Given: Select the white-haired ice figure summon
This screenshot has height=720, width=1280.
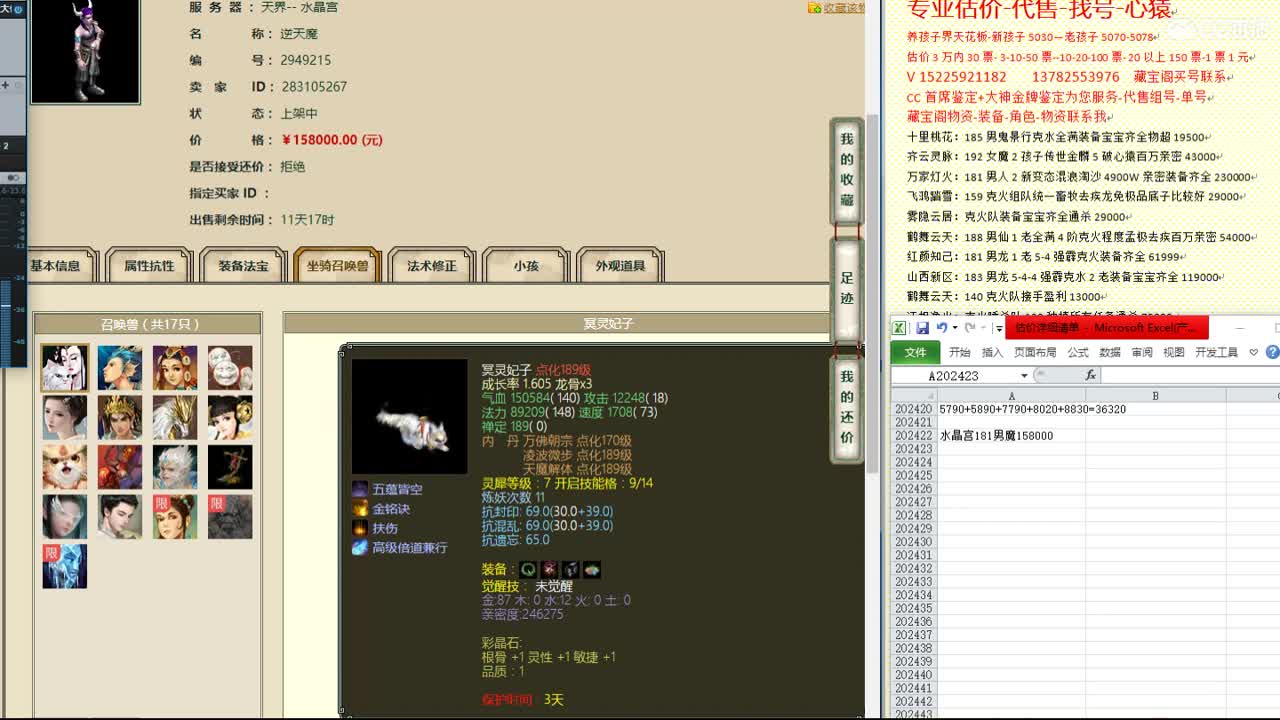Looking at the screenshot, I should 175,467.
